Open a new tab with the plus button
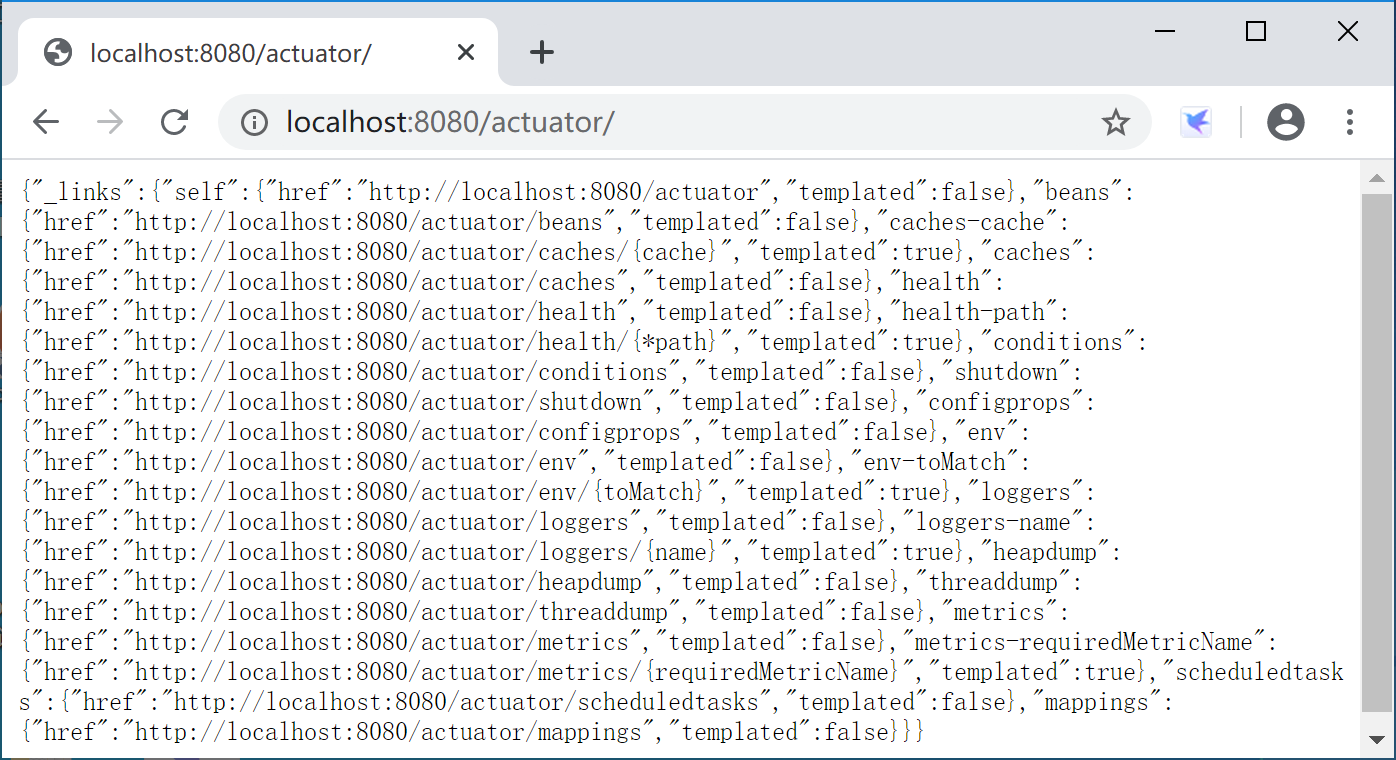Image resolution: width=1396 pixels, height=760 pixels. [x=541, y=52]
